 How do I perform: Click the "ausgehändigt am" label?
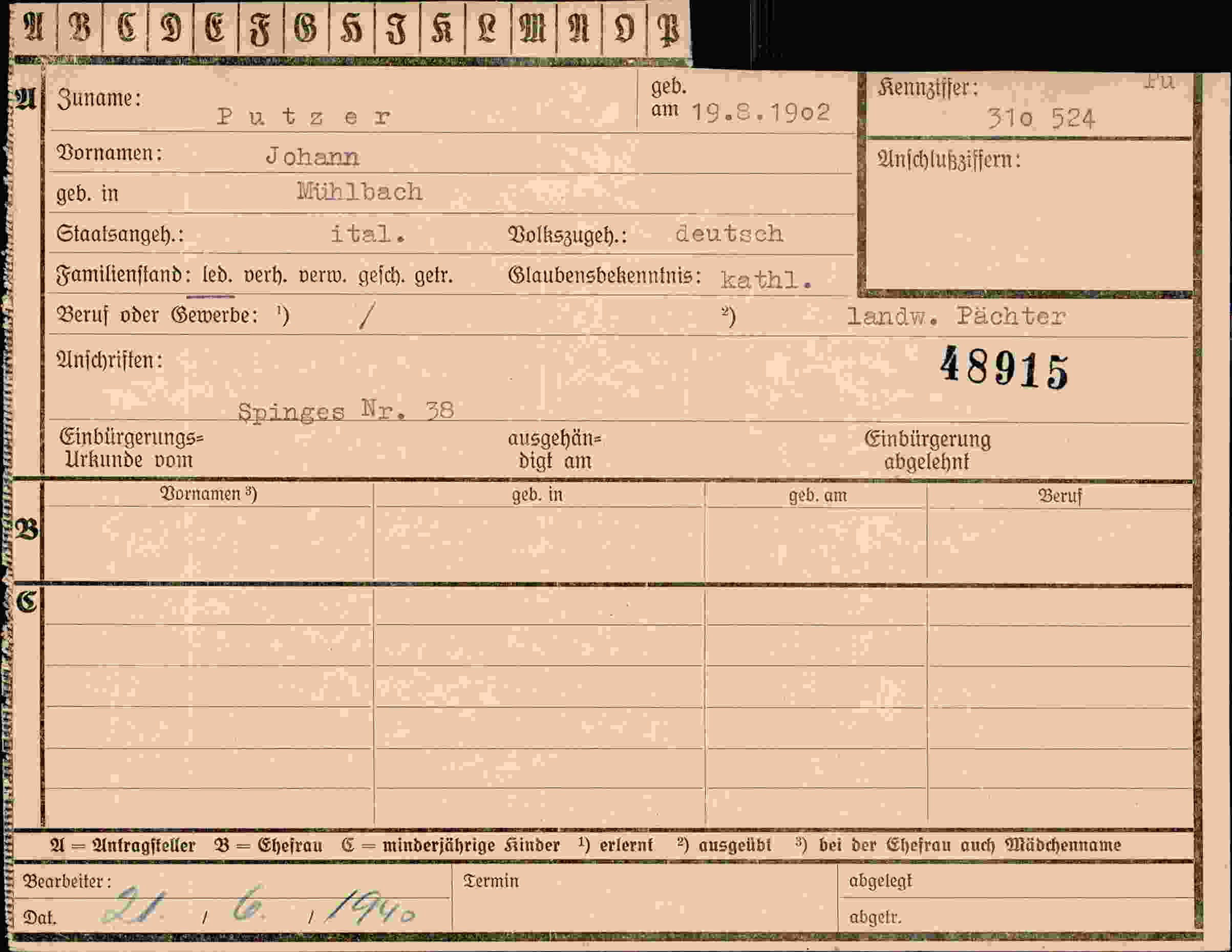pos(555,450)
